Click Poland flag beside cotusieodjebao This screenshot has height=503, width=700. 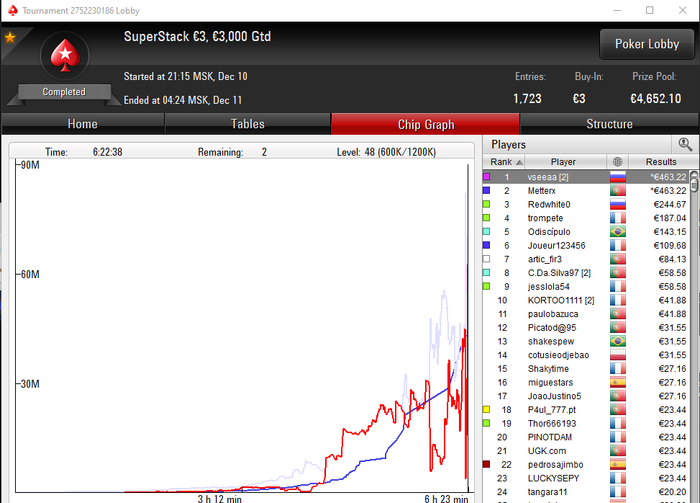[x=618, y=355]
